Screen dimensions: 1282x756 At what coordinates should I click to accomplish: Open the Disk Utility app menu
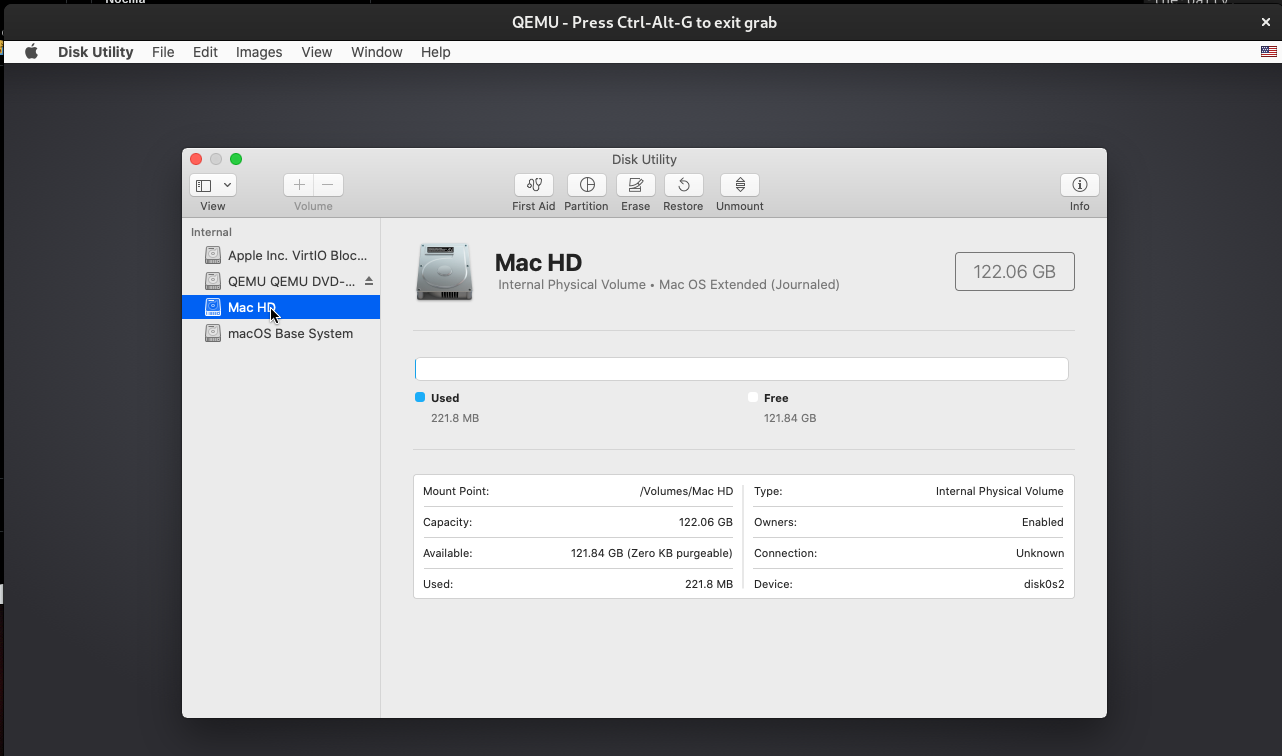tap(96, 52)
